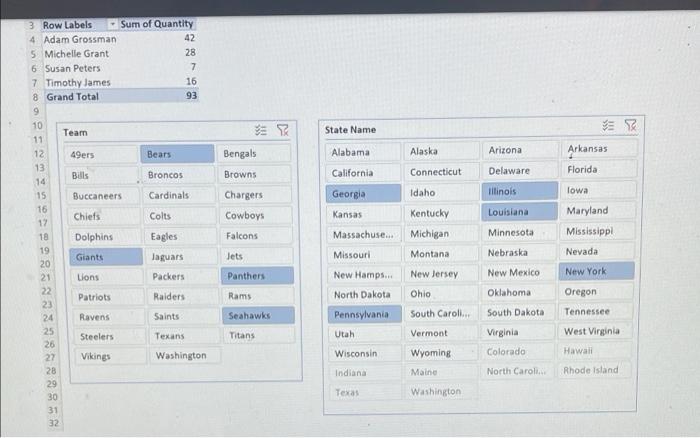Deselect Seahawks in the Team slicer

(x=258, y=315)
